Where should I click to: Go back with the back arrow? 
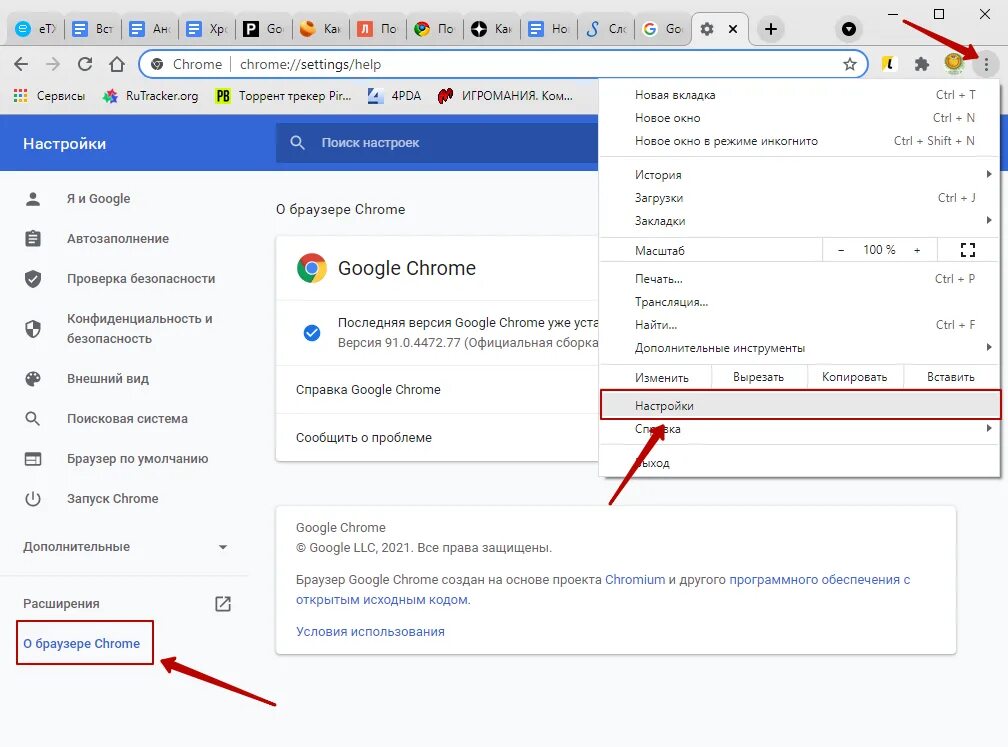point(21,64)
